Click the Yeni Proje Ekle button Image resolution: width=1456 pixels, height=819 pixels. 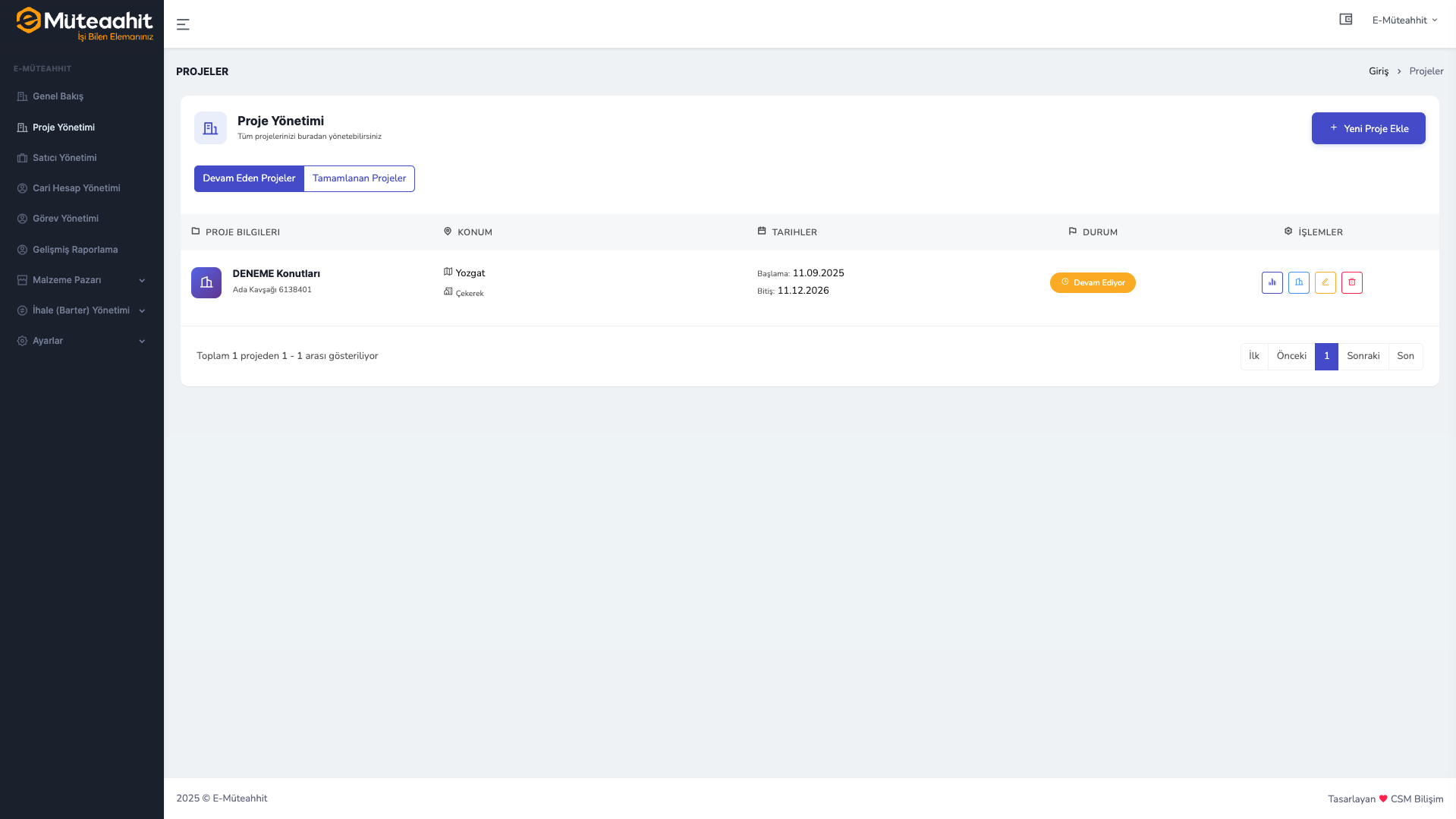tap(1368, 128)
